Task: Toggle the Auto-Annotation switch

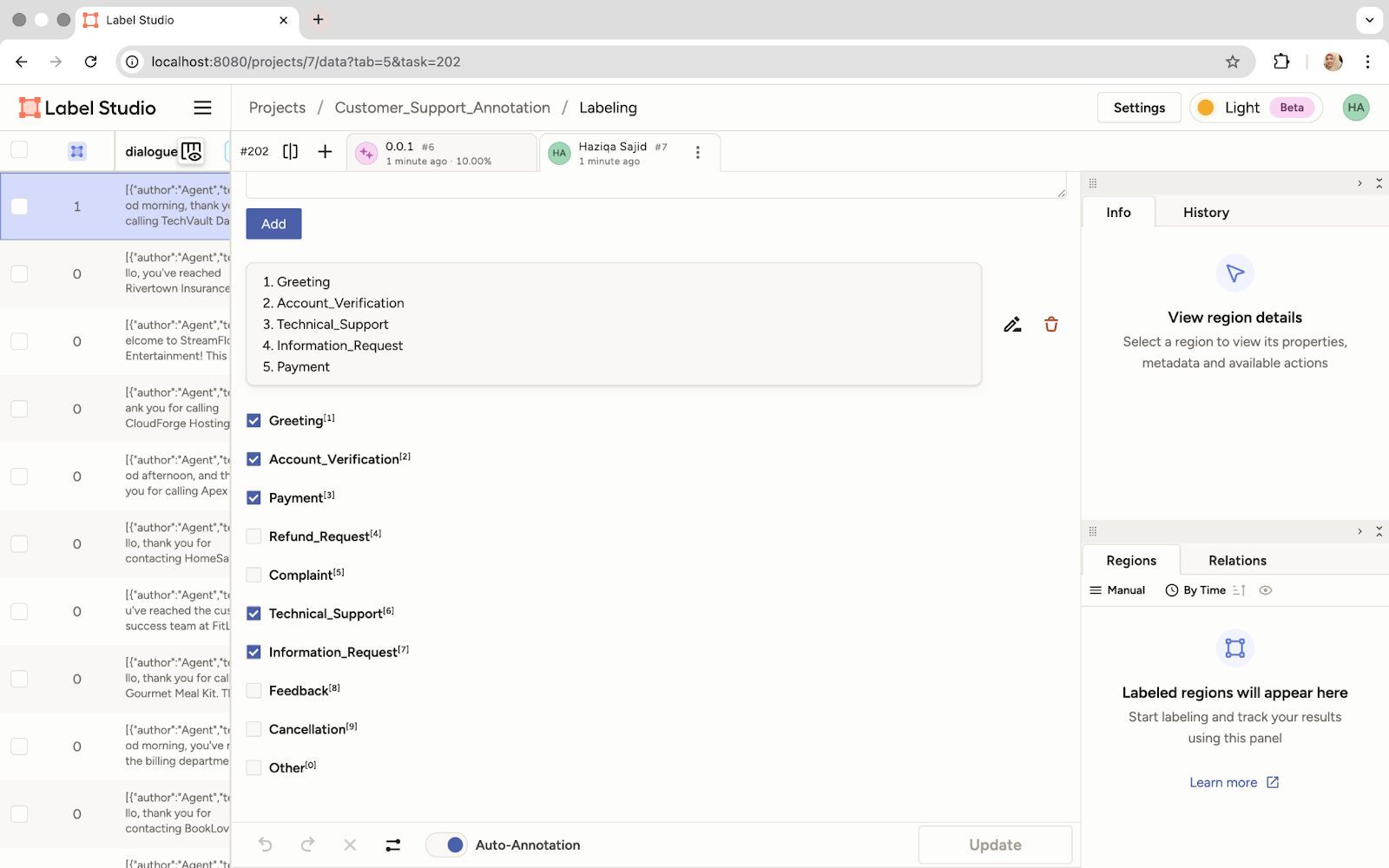Action: [x=447, y=845]
